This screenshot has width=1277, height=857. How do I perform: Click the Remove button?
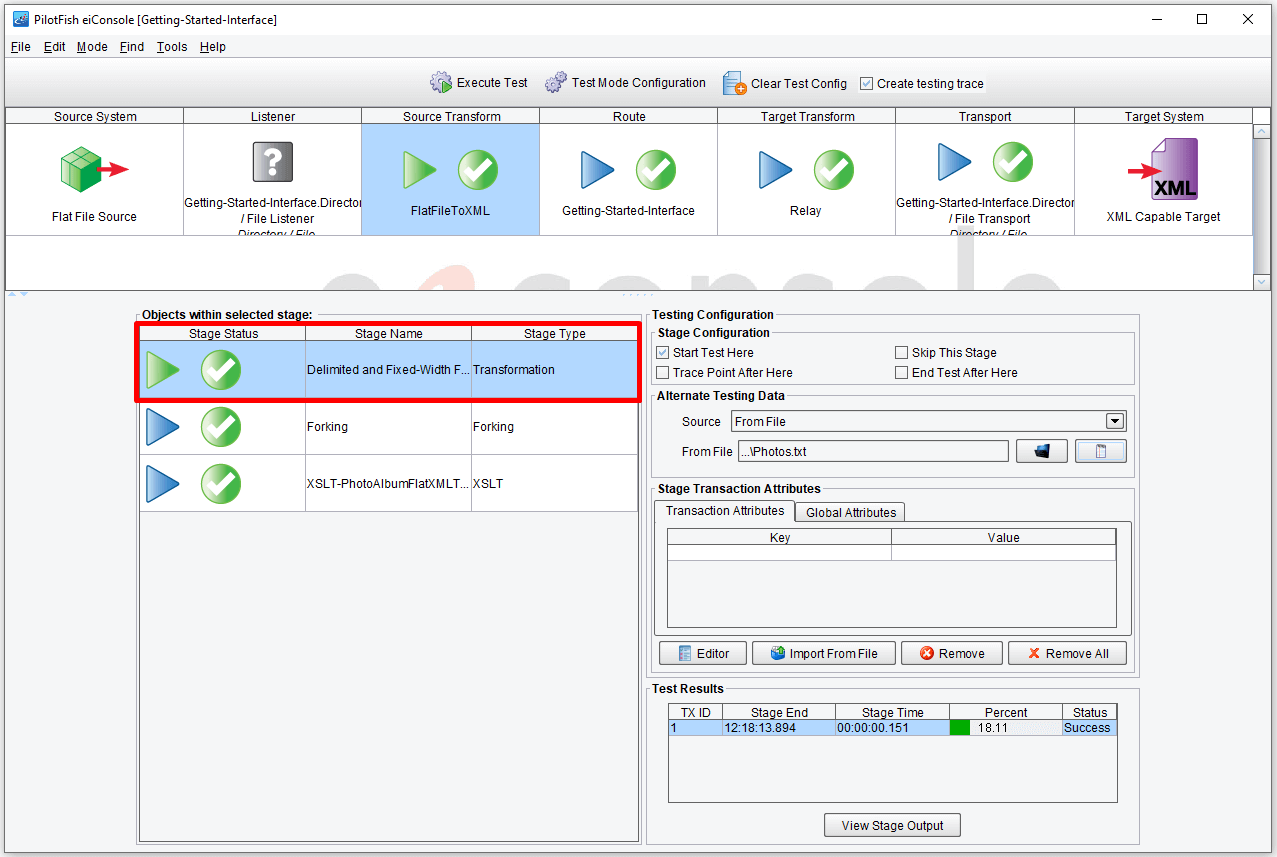coord(952,653)
